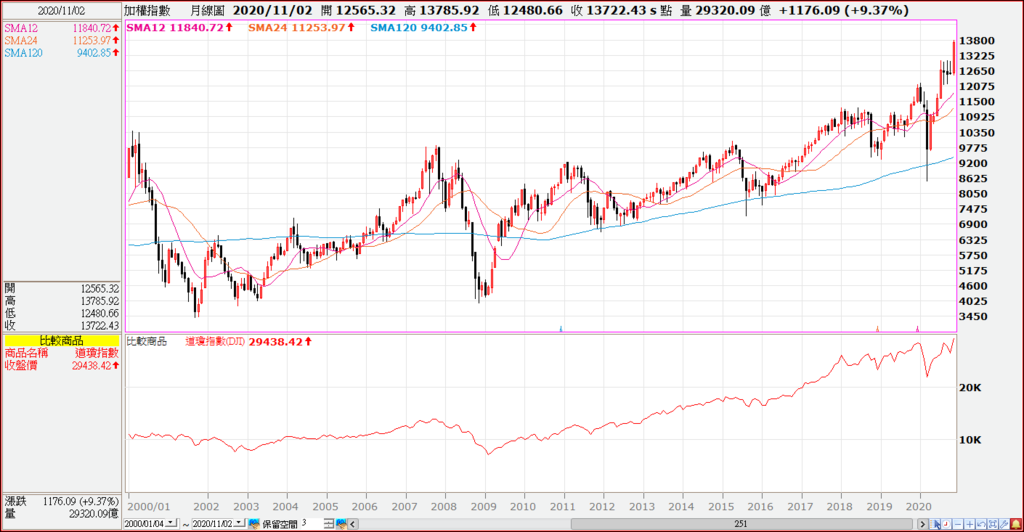This screenshot has height=532, width=1024.
Task: Click the +1176.09 (+9.37%) header text
Action: [843, 10]
